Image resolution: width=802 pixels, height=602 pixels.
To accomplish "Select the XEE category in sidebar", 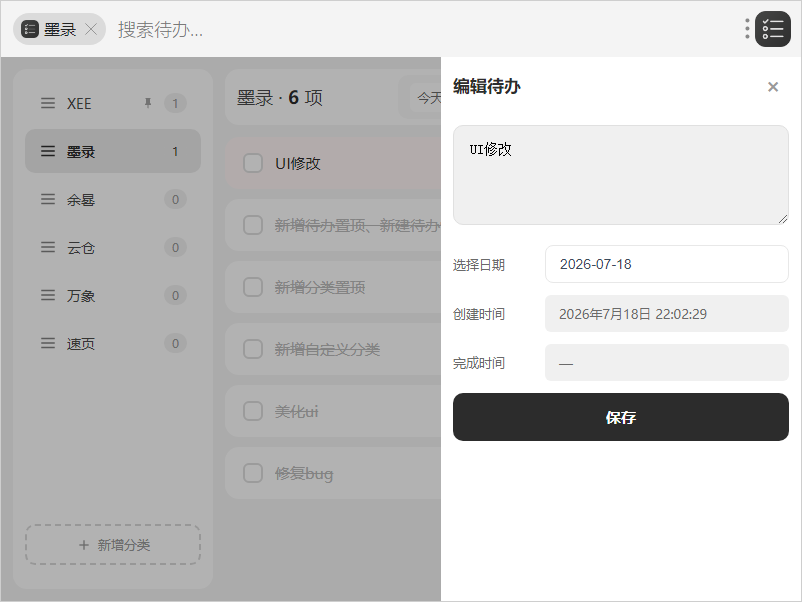I will click(113, 103).
